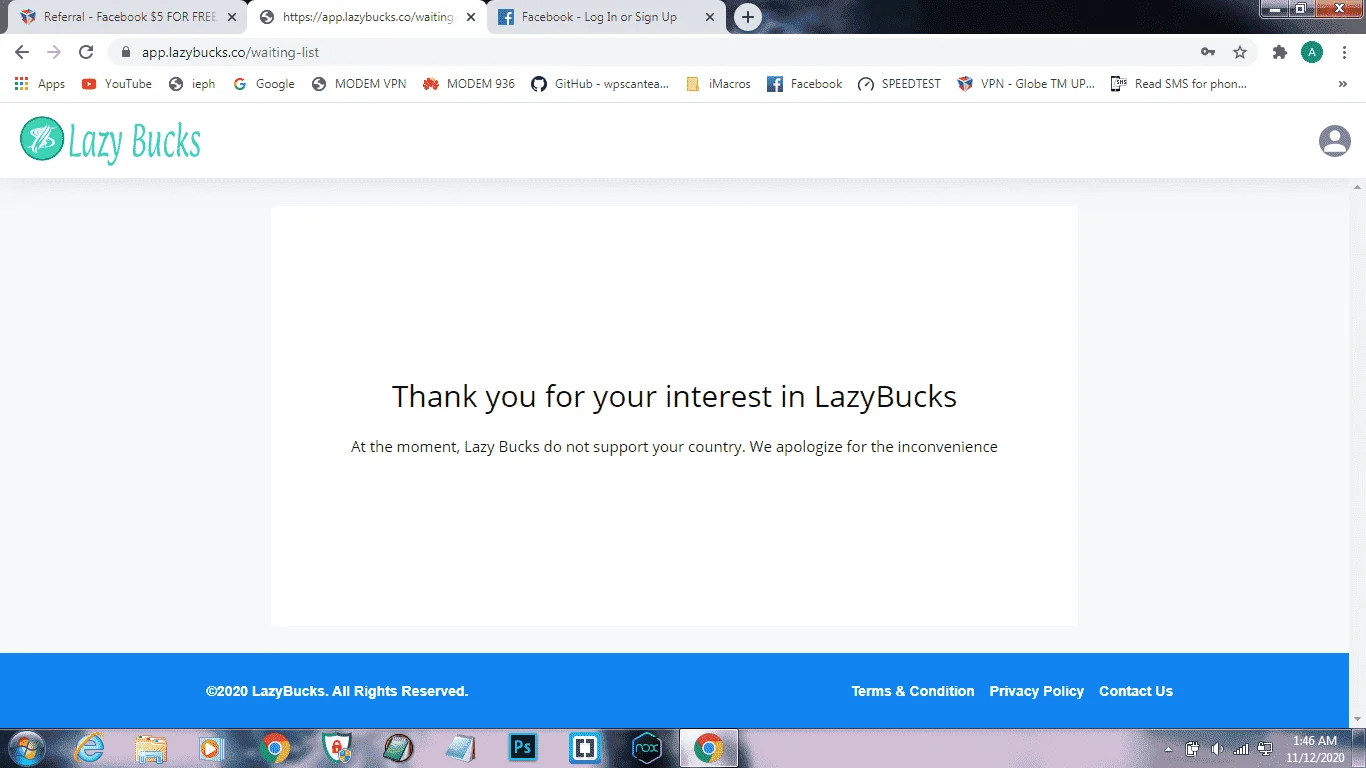The height and width of the screenshot is (768, 1366).
Task: Open the Privacy Policy footer link
Action: click(1036, 691)
